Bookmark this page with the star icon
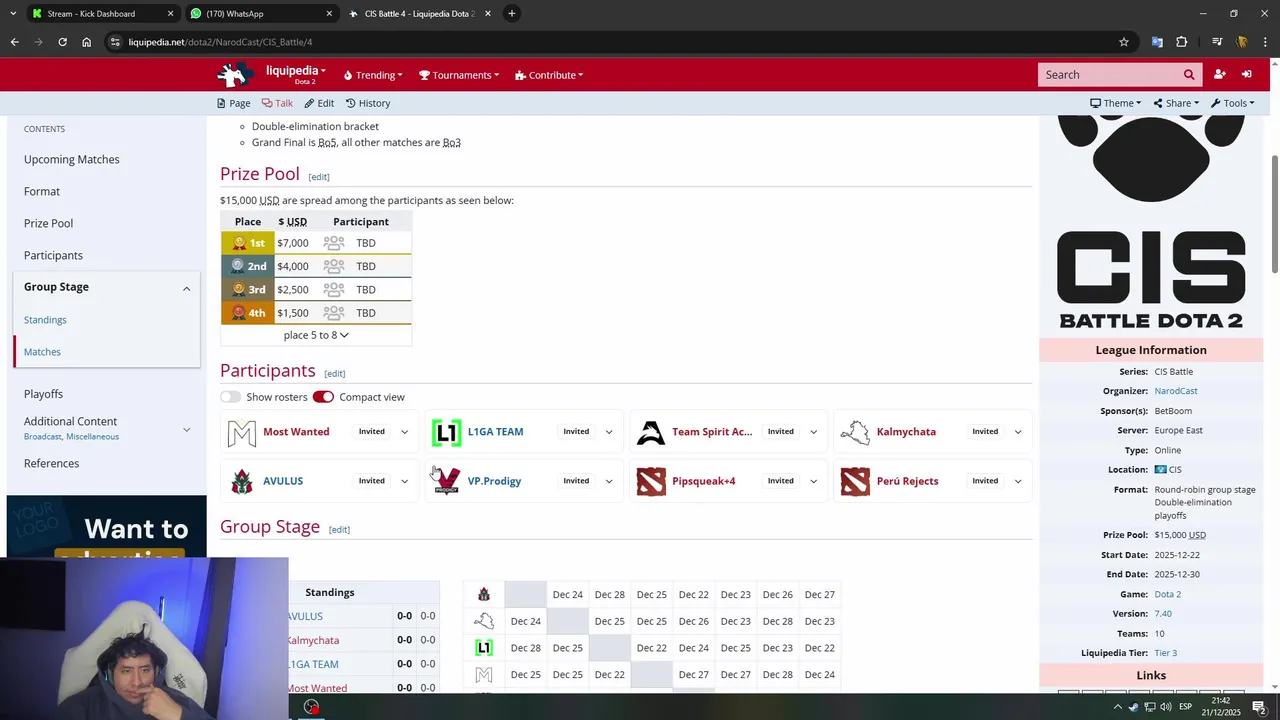1280x720 pixels. tap(1124, 42)
